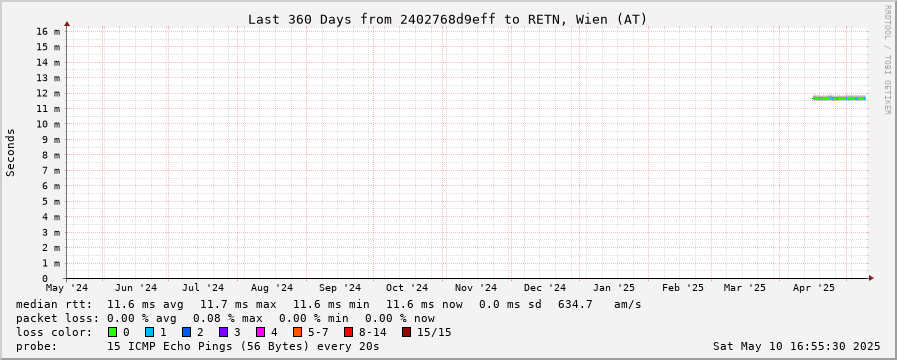
Task: Select the purple loss color 3 swatch
Action: point(223,332)
